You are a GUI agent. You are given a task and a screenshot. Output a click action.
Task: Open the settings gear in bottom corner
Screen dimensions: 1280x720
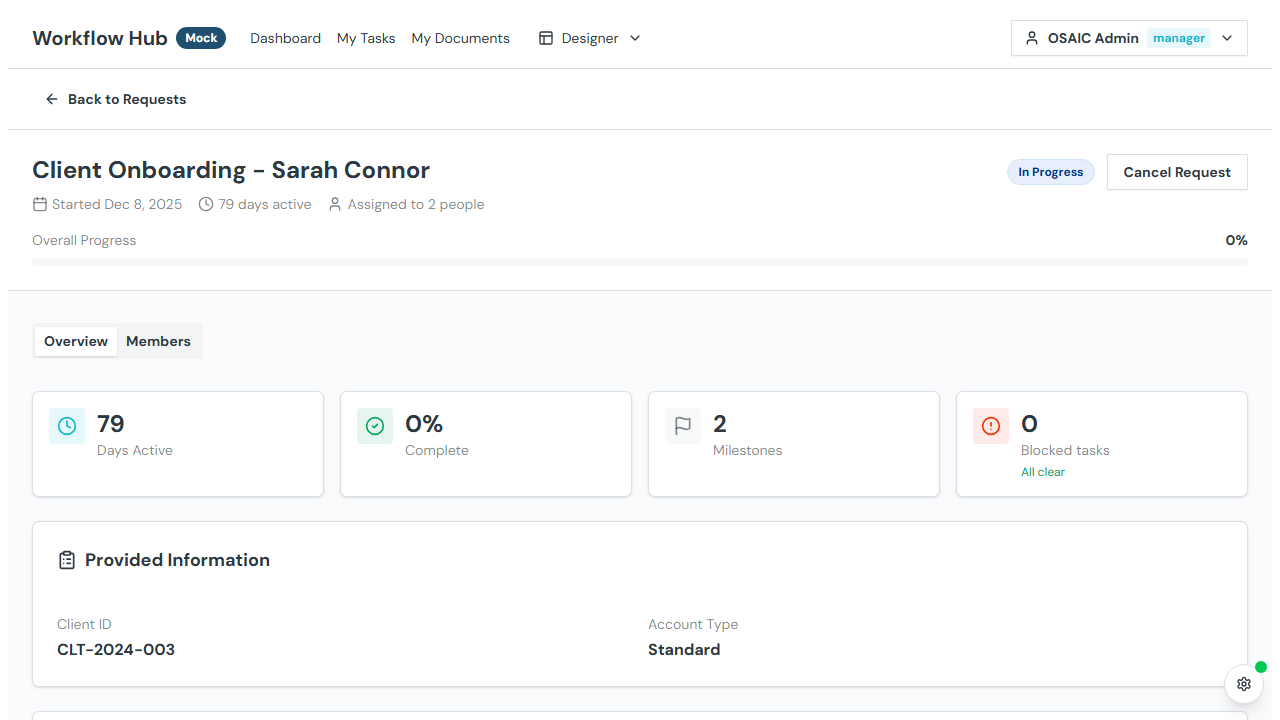coord(1243,684)
